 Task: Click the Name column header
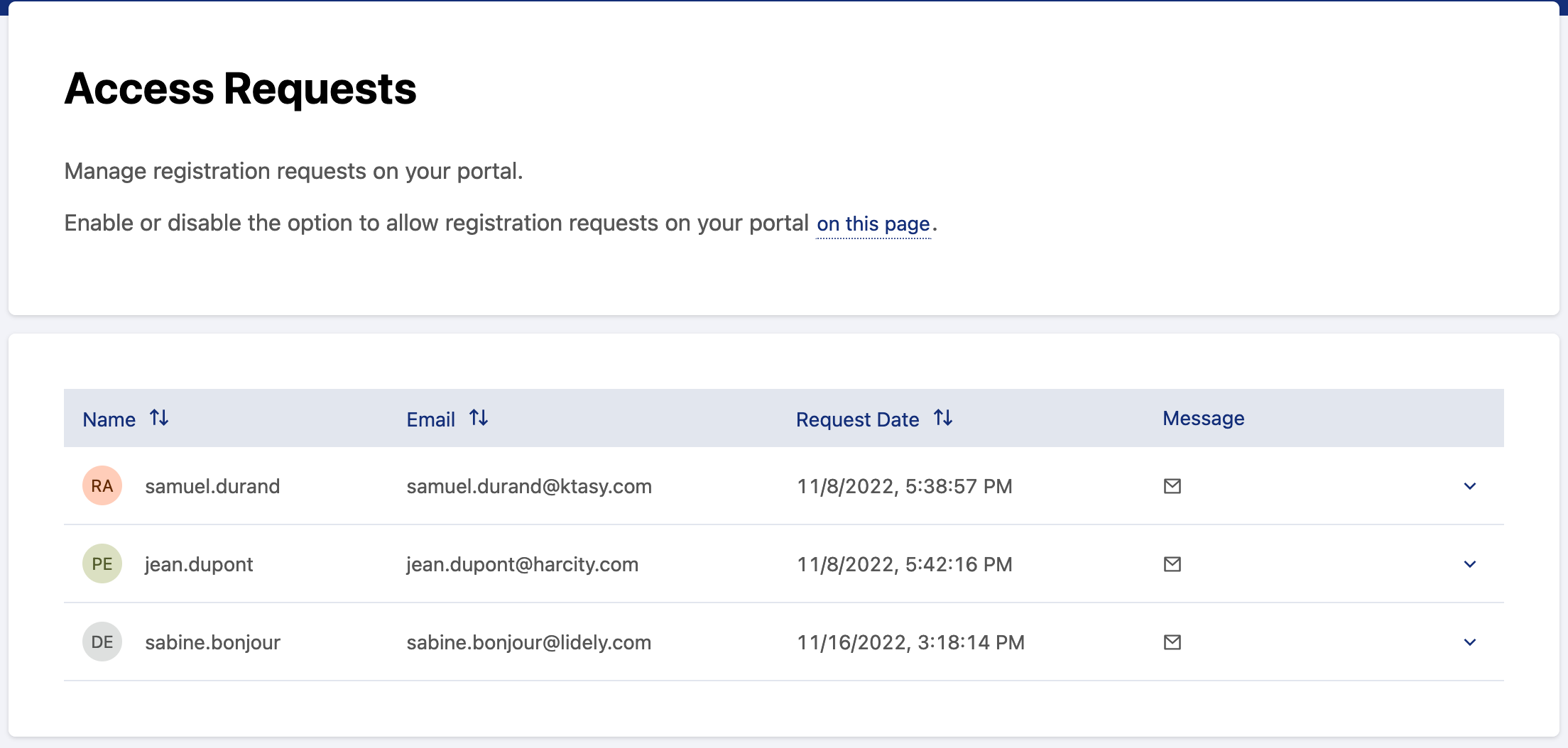(x=109, y=419)
